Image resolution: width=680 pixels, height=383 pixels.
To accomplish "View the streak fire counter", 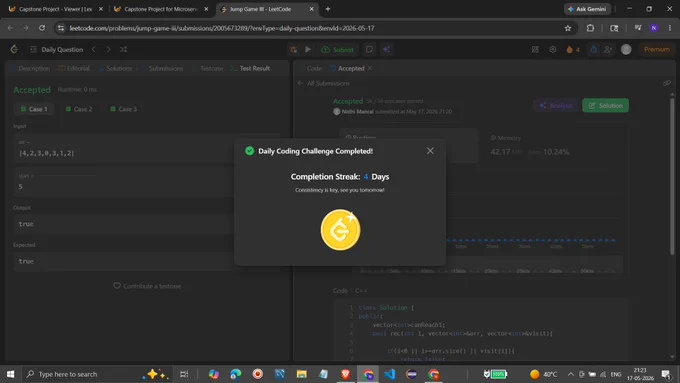I will pyautogui.click(x=573, y=49).
